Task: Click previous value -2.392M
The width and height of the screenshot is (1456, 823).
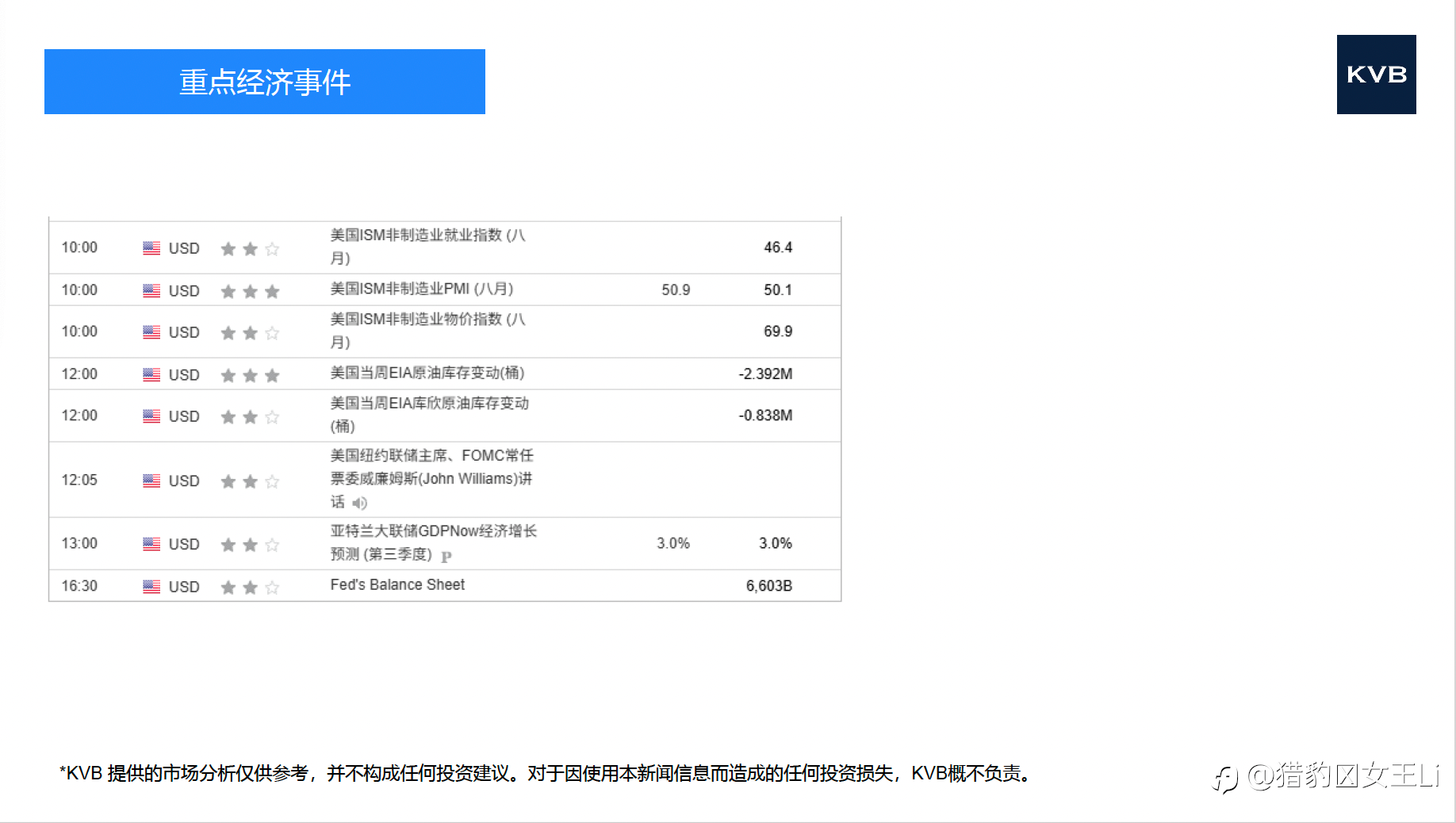Action: [x=765, y=374]
